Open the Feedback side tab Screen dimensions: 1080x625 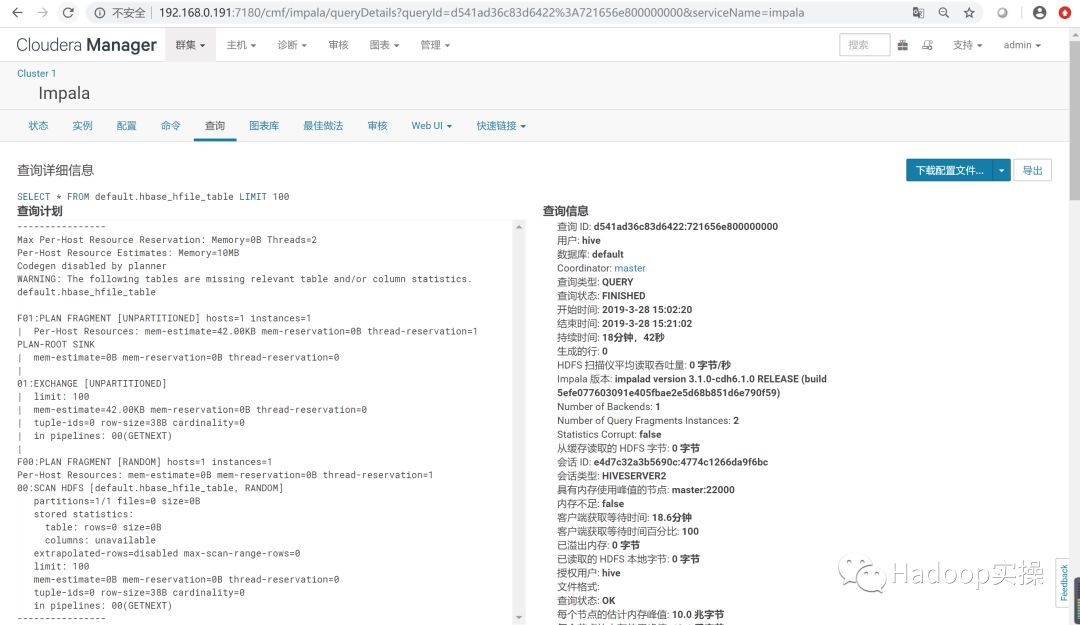click(1063, 582)
